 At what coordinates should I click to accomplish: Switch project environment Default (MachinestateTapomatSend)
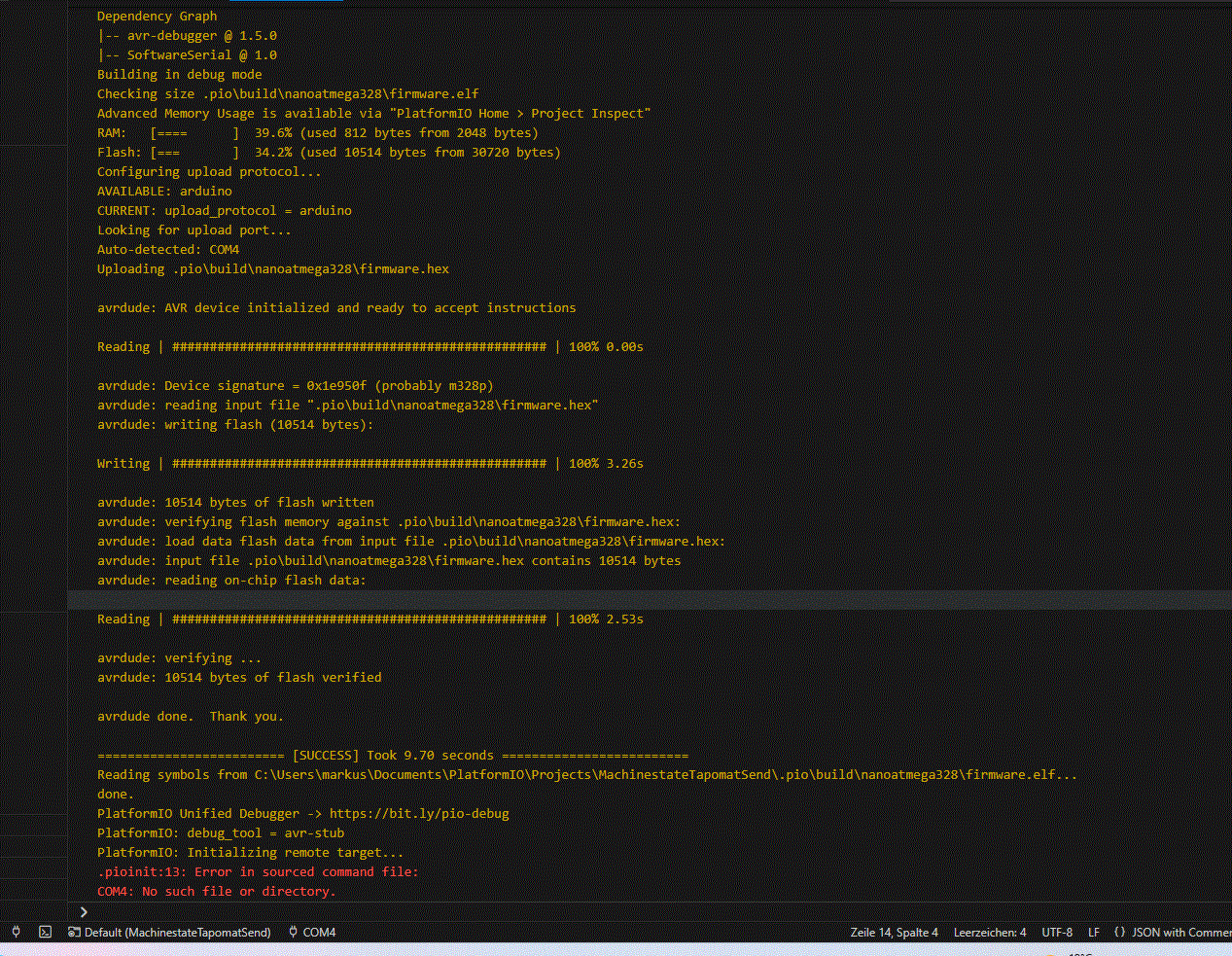tap(169, 932)
